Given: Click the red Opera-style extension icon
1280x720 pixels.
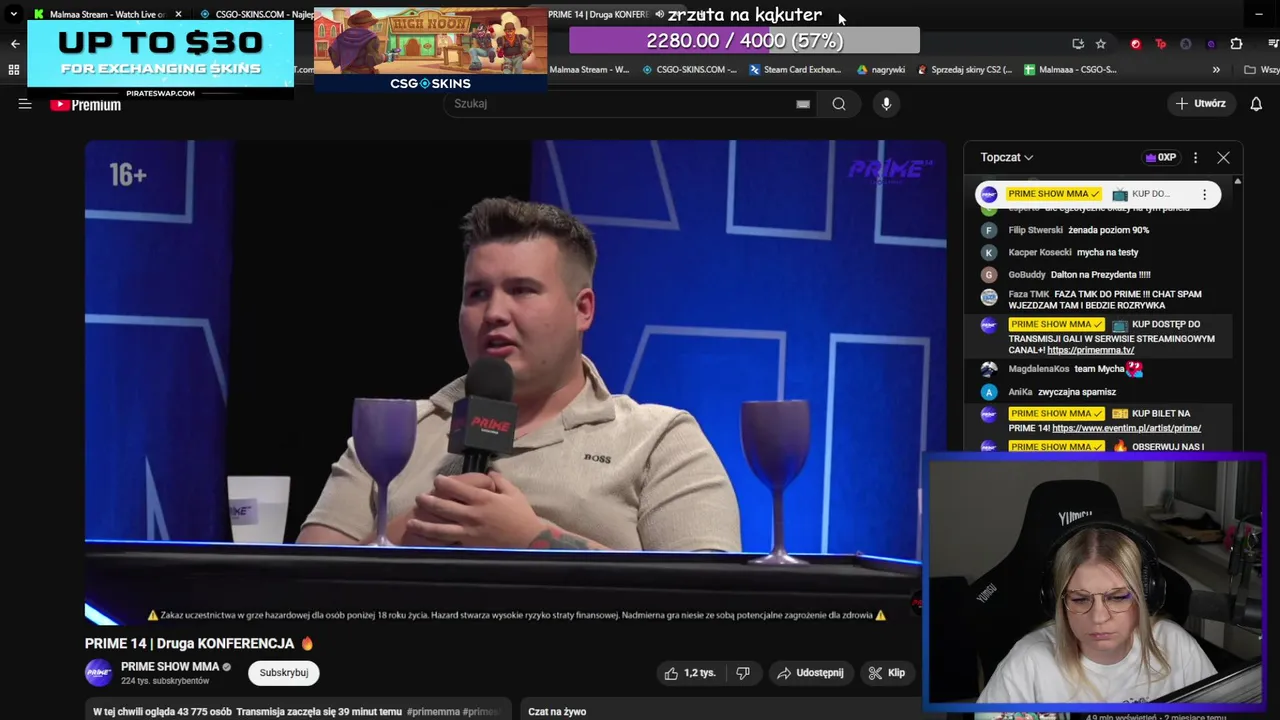Looking at the screenshot, I should (1135, 44).
